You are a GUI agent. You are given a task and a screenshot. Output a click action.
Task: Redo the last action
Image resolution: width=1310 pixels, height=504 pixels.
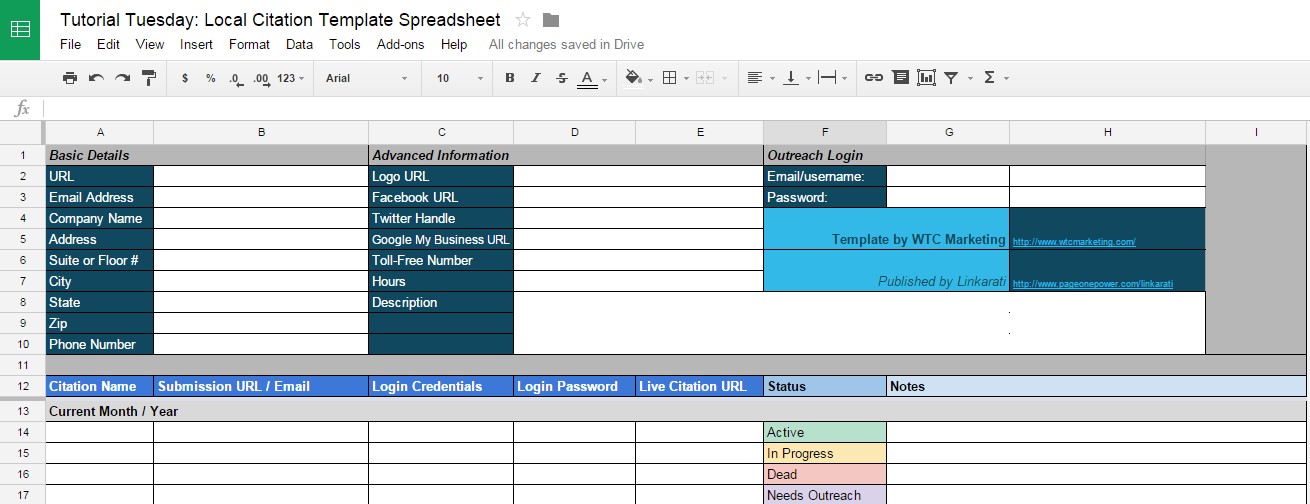(x=122, y=78)
